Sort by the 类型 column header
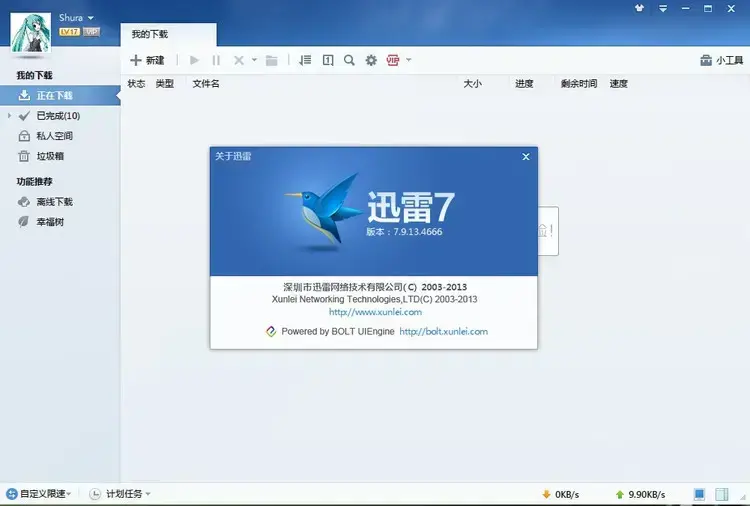Image resolution: width=750 pixels, height=506 pixels. (165, 84)
